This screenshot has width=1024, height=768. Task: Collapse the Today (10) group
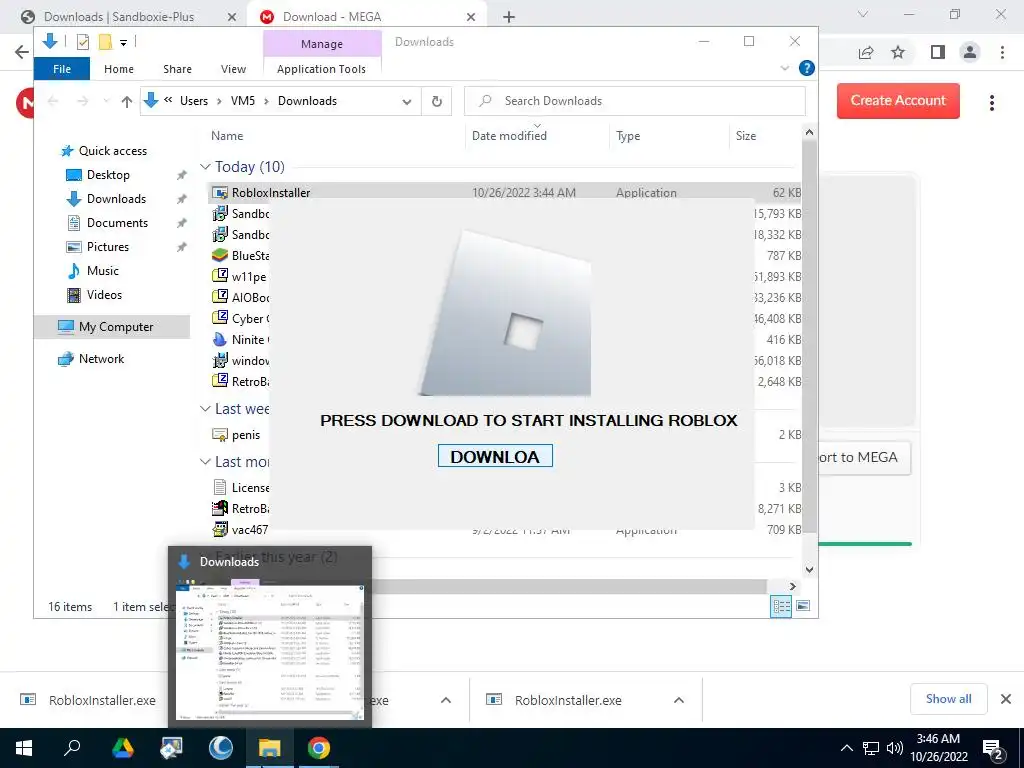click(205, 167)
